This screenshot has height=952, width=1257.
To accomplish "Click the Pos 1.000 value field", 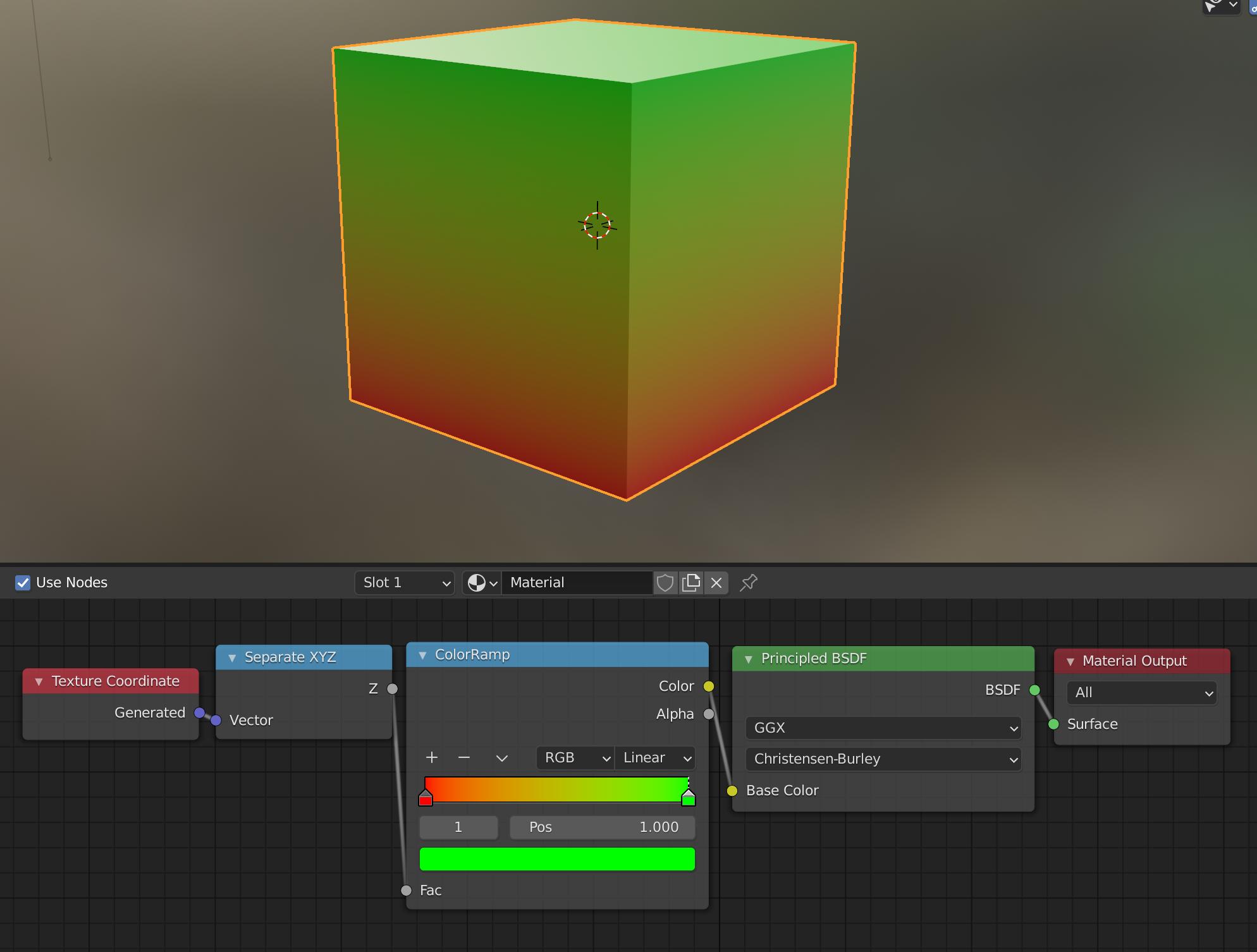I will (601, 827).
